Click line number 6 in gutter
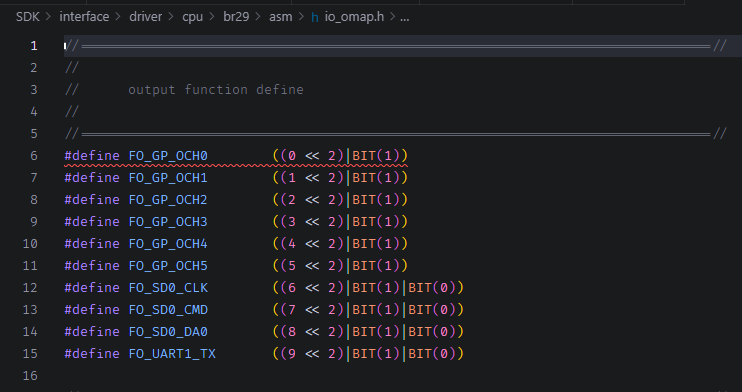 pos(34,156)
